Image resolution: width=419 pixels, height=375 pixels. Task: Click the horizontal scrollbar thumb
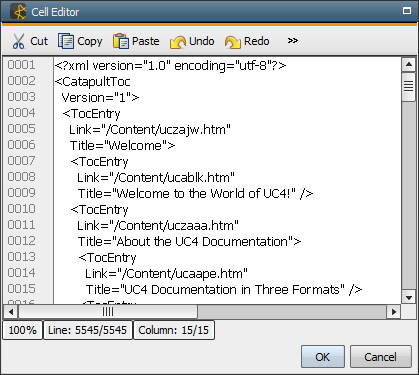pos(108,312)
